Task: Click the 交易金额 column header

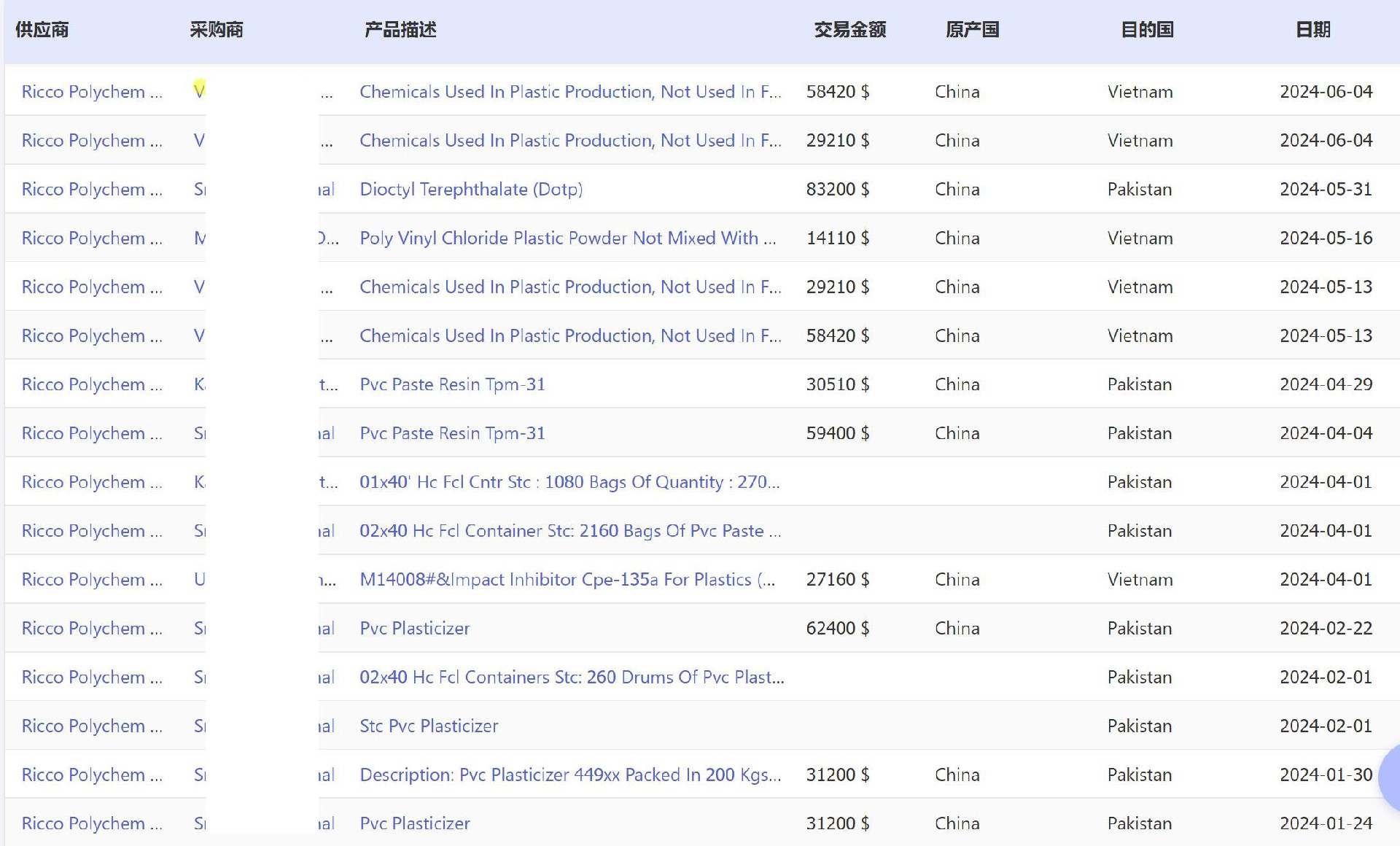Action: [850, 30]
